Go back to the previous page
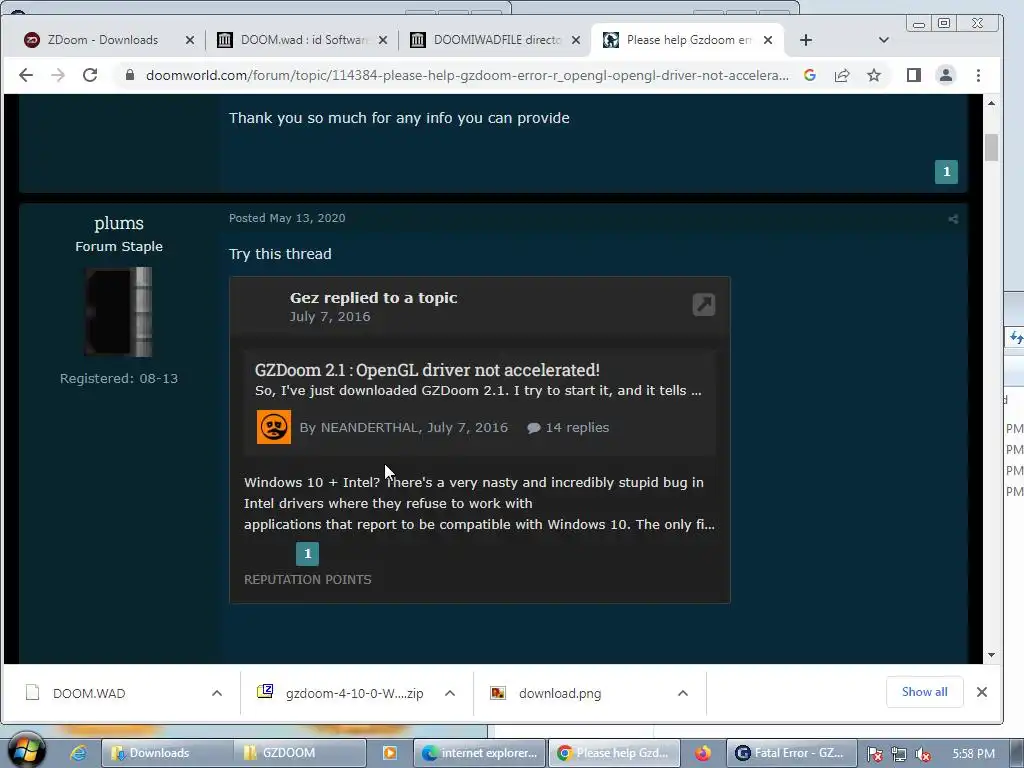 click(x=26, y=75)
